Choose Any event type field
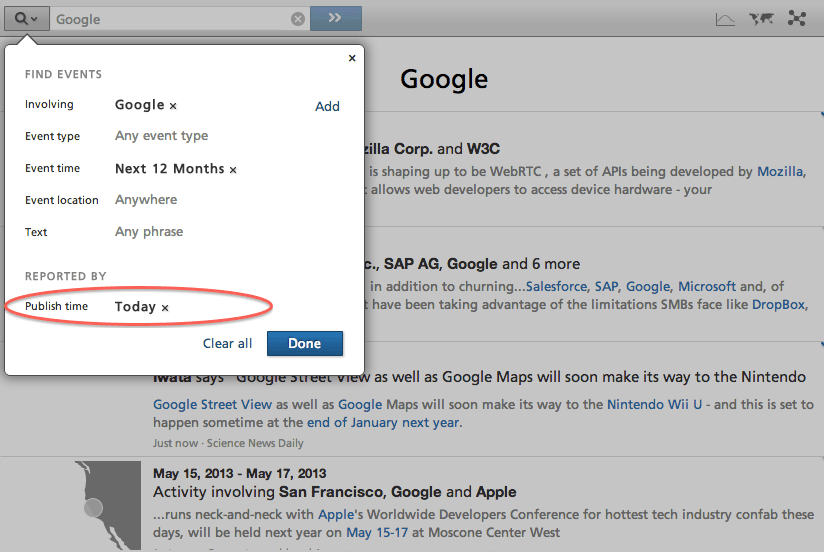The image size is (824, 552). (161, 136)
